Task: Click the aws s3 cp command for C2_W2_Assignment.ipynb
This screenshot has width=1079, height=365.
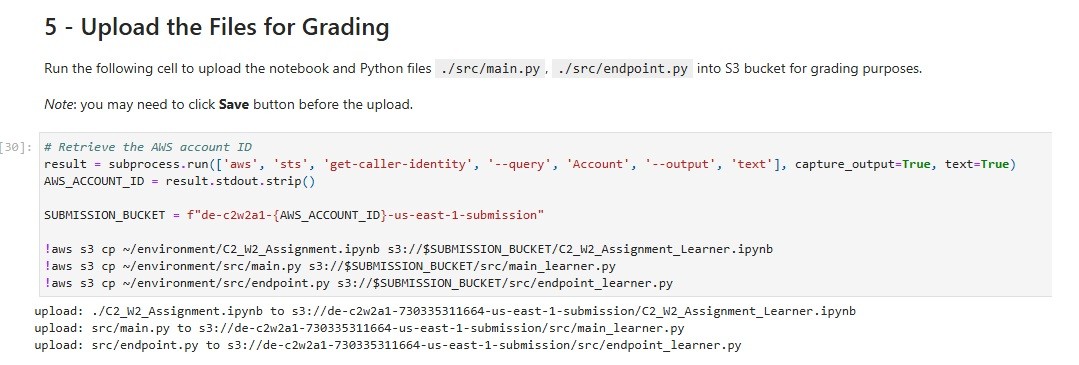Action: coord(408,249)
